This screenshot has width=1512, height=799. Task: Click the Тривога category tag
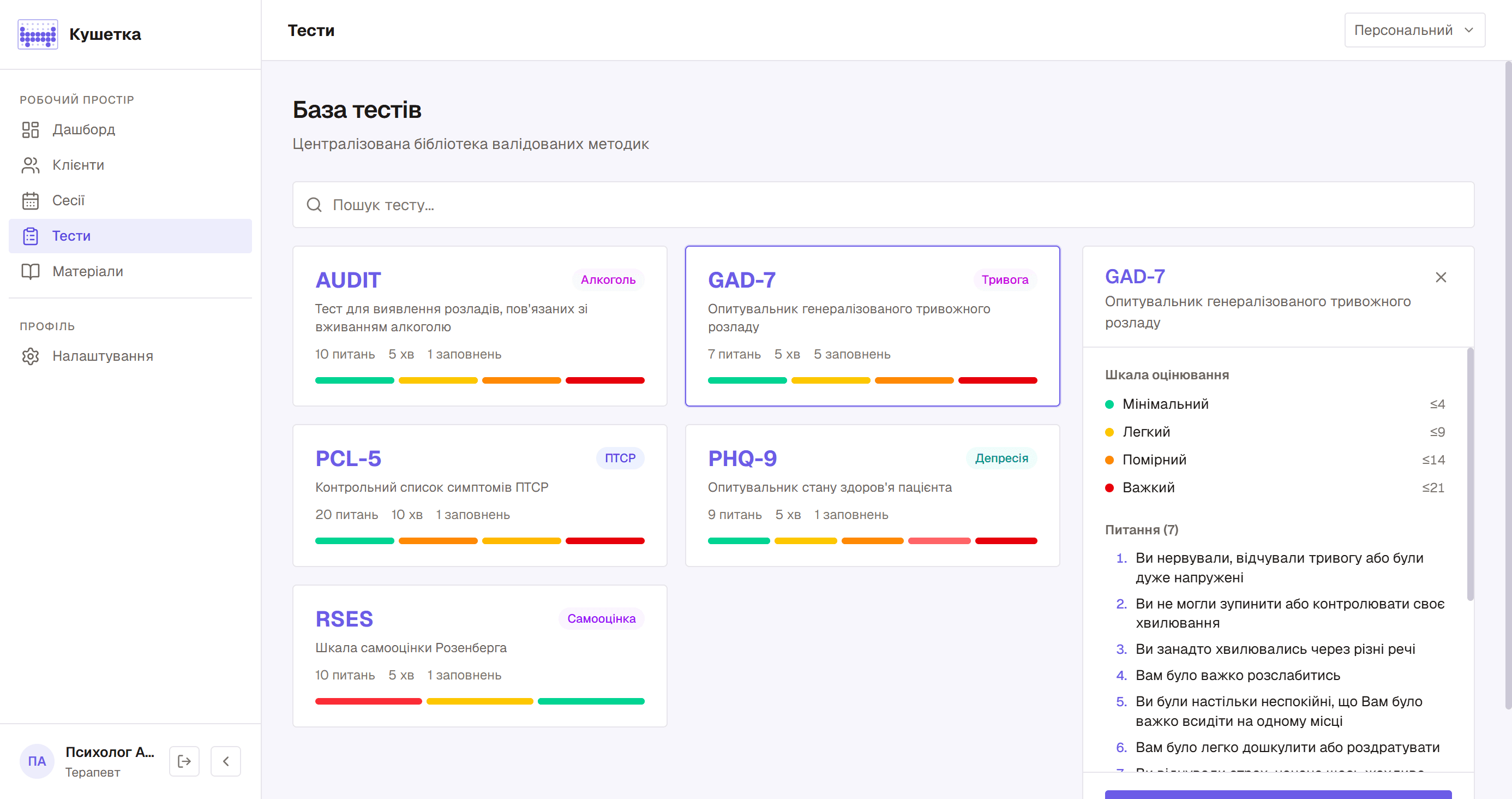(1005, 279)
